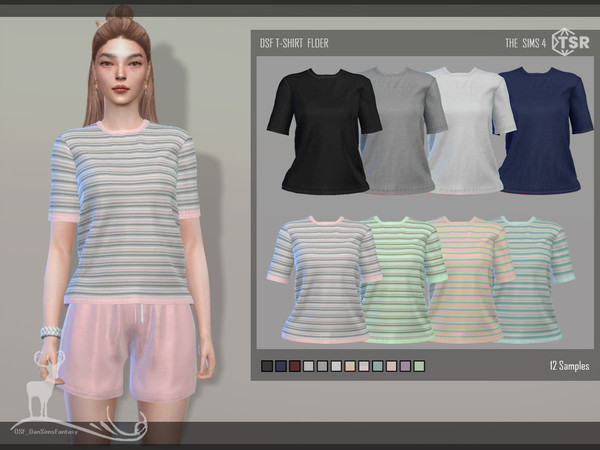
Task: Click the model's striped t-shirt
Action: point(126,212)
